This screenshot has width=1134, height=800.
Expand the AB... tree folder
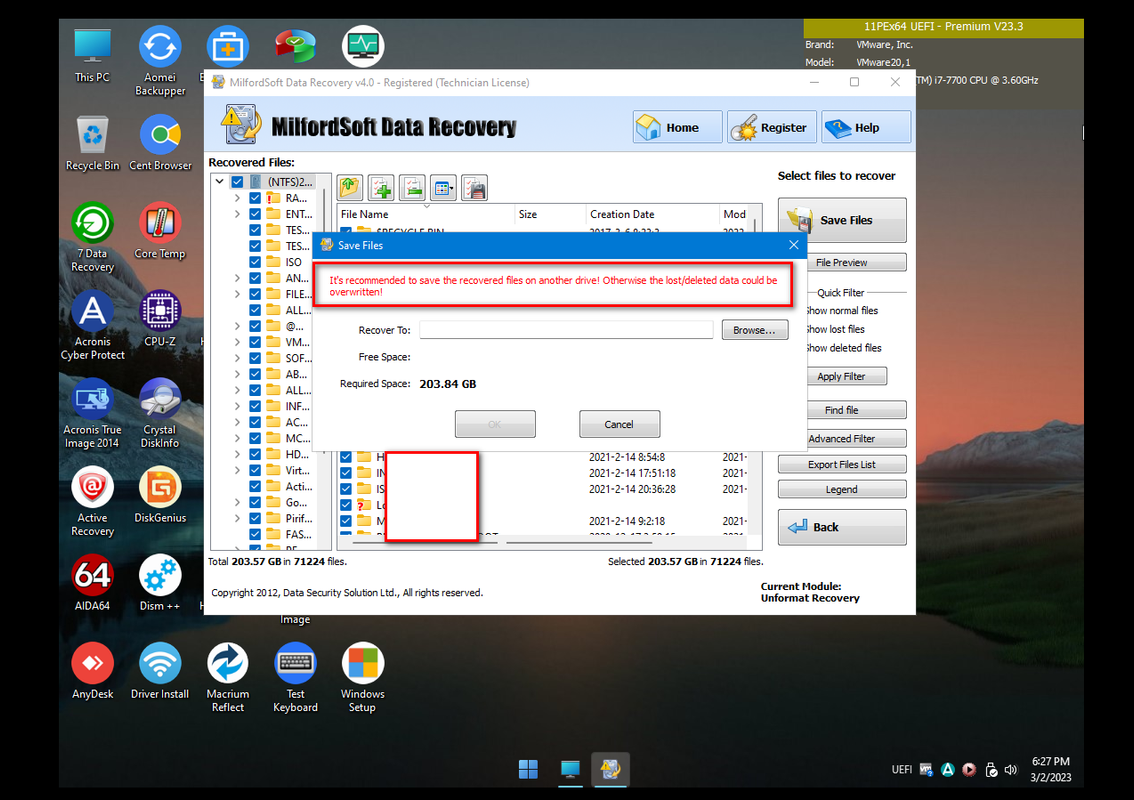pyautogui.click(x=237, y=374)
